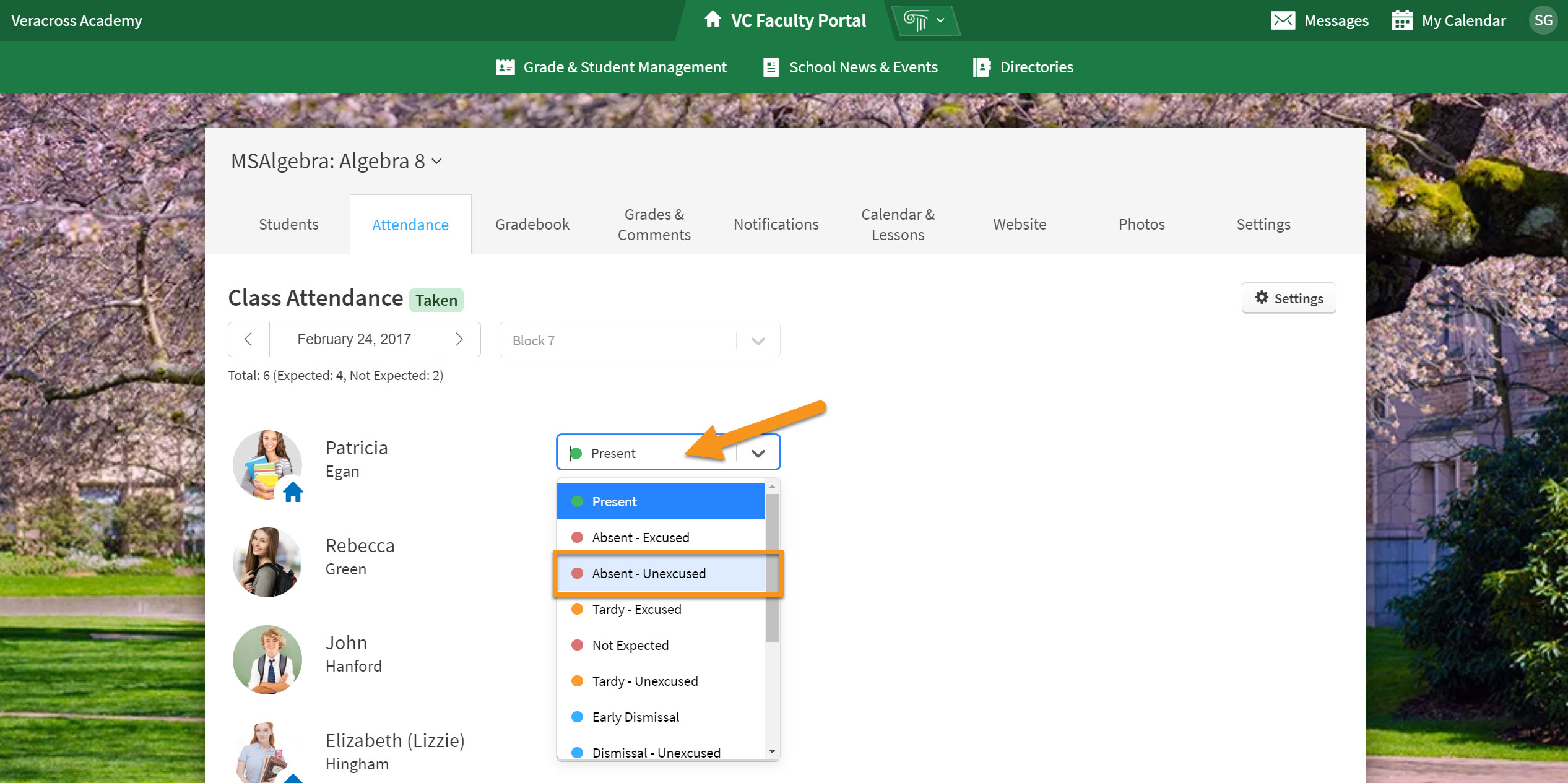1568x783 pixels.
Task: Switch to the Students tab
Action: click(x=288, y=225)
